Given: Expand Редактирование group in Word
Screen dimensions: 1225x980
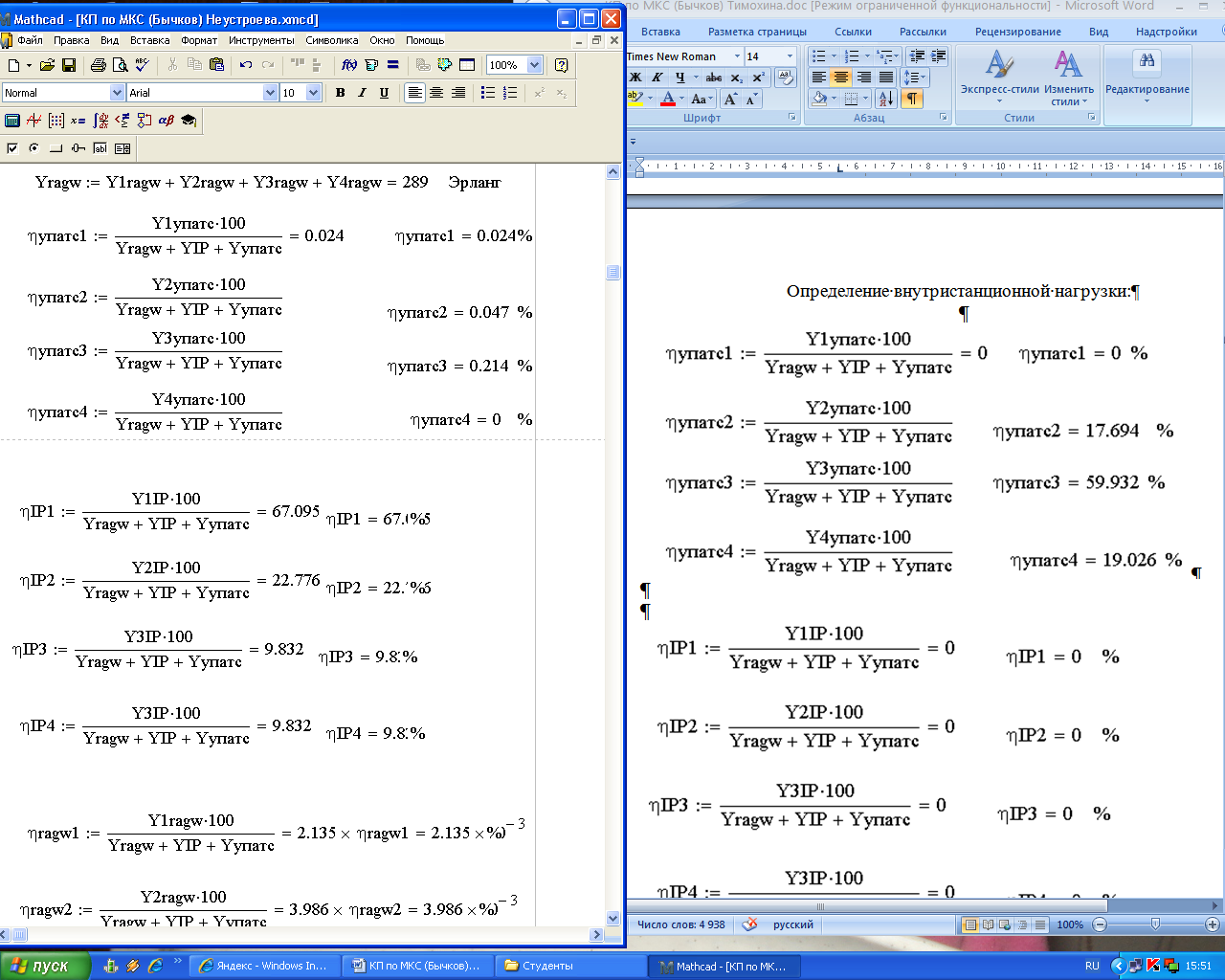Looking at the screenshot, I should pyautogui.click(x=1147, y=78).
